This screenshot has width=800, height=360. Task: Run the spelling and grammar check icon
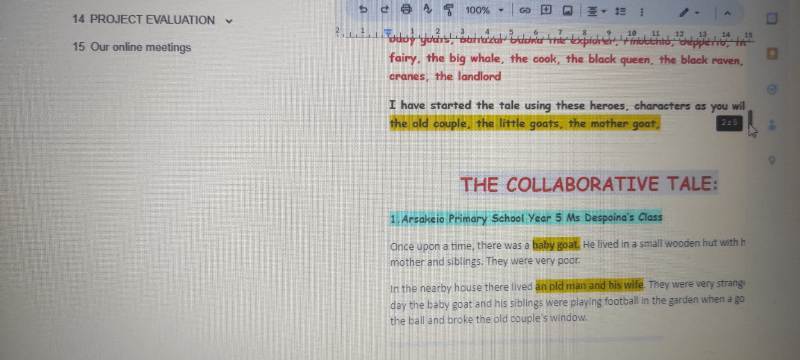point(427,9)
